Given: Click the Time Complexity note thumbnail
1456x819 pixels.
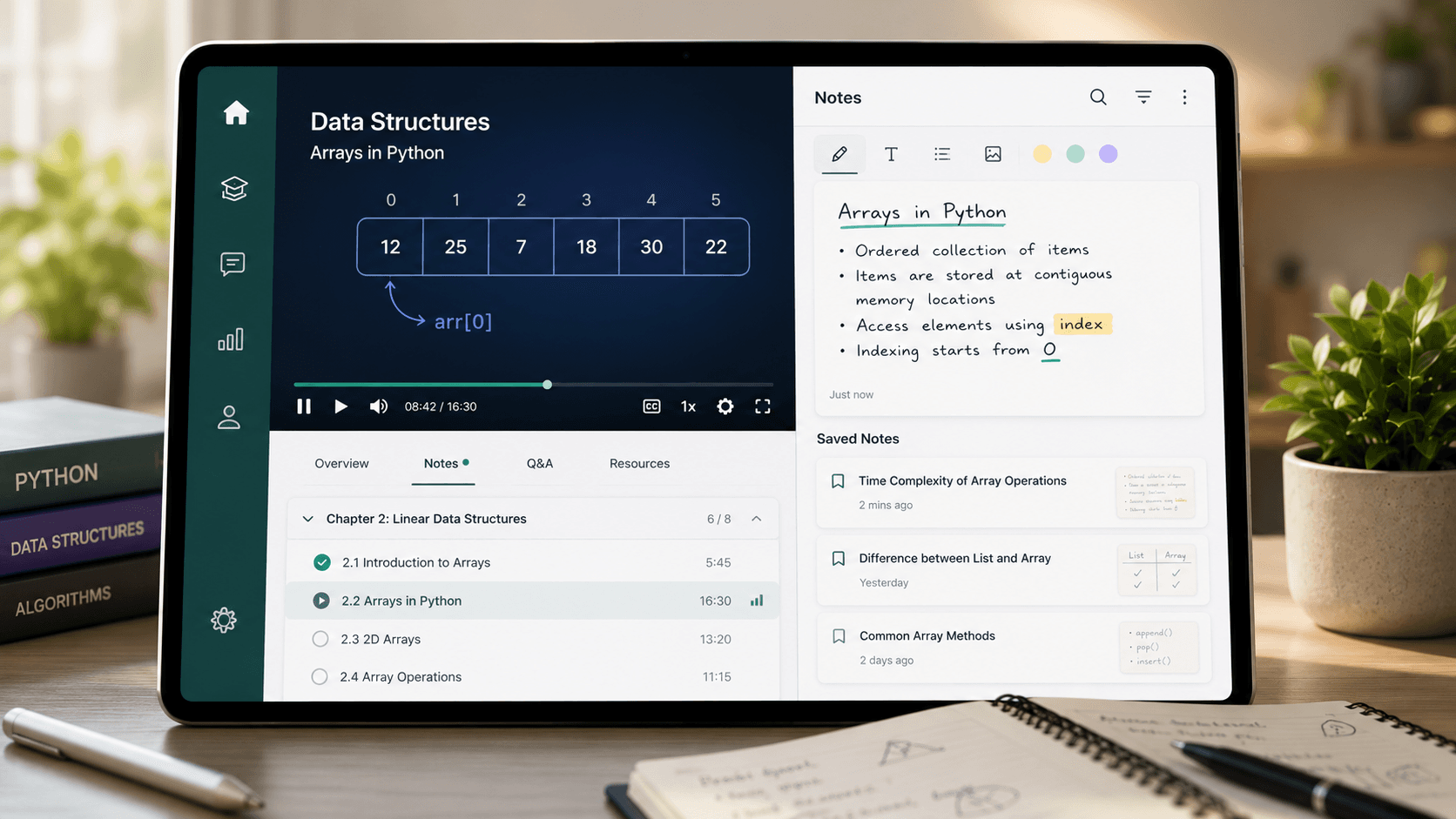Looking at the screenshot, I should 1155,493.
